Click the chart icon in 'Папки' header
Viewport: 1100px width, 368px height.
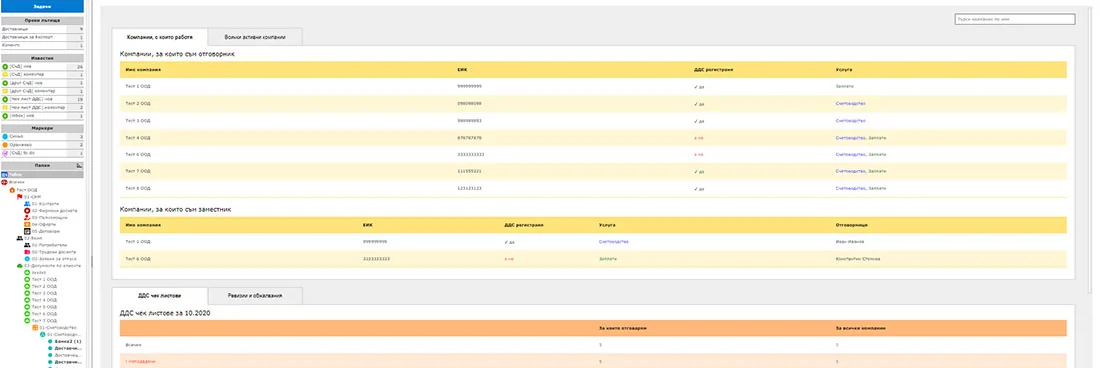(x=79, y=165)
